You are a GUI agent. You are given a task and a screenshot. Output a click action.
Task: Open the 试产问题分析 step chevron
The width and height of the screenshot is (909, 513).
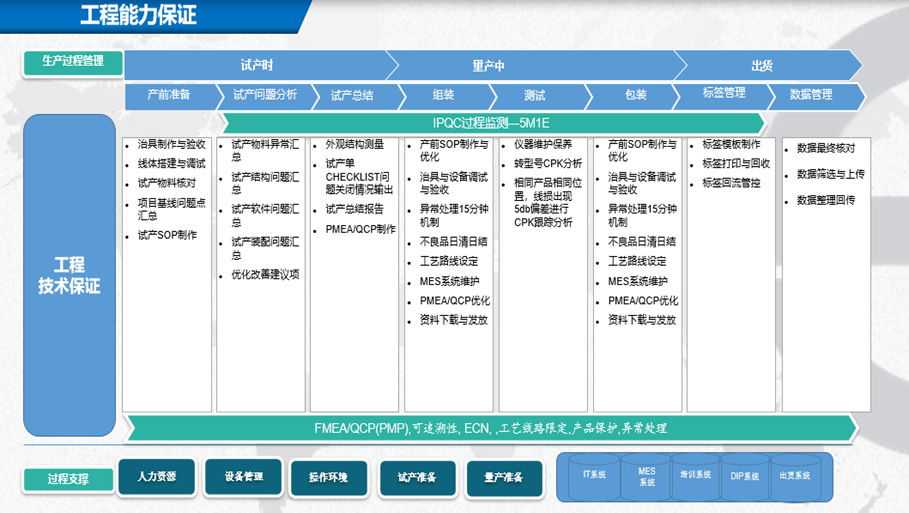(265, 95)
